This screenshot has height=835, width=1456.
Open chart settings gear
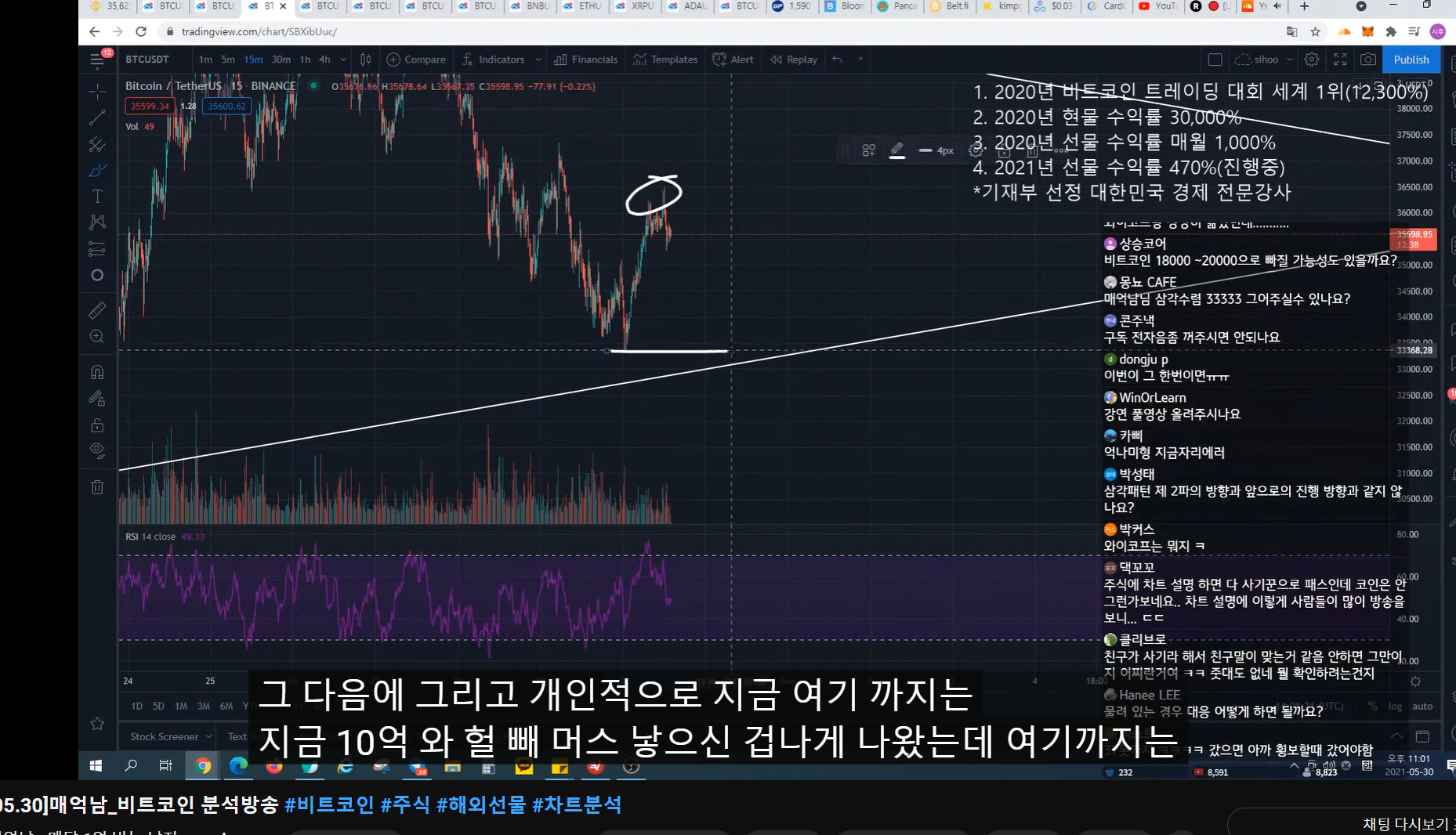[x=1312, y=60]
